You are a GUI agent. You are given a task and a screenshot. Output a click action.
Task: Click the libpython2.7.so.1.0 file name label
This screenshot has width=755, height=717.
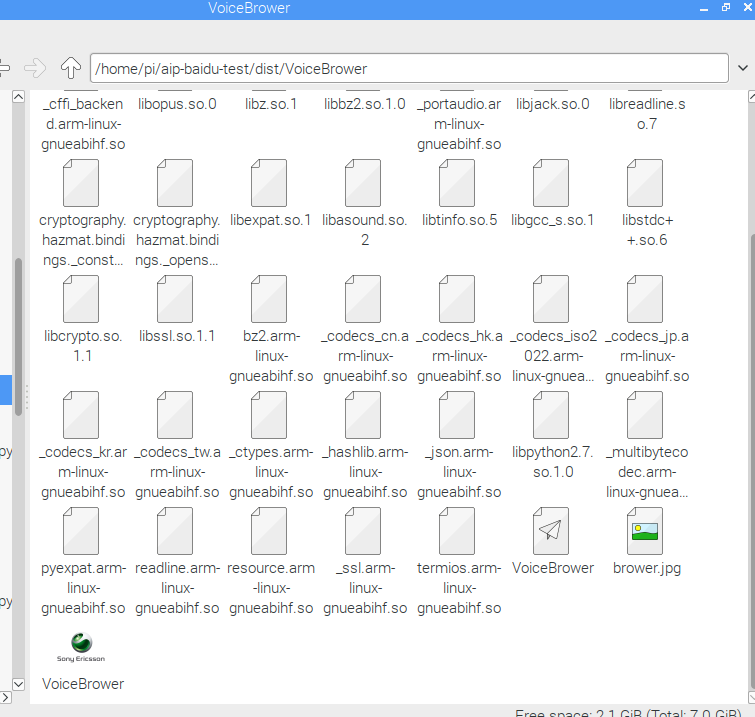553,462
